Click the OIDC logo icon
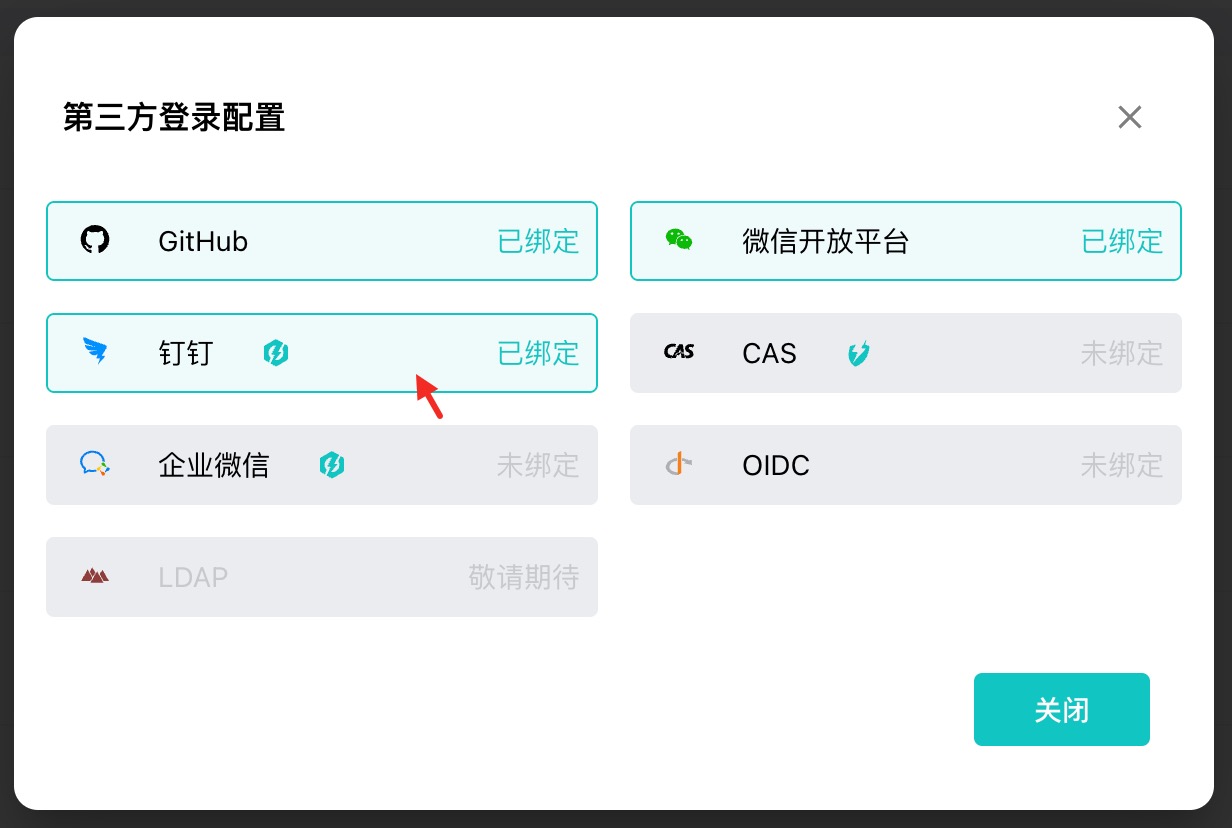 [x=679, y=464]
